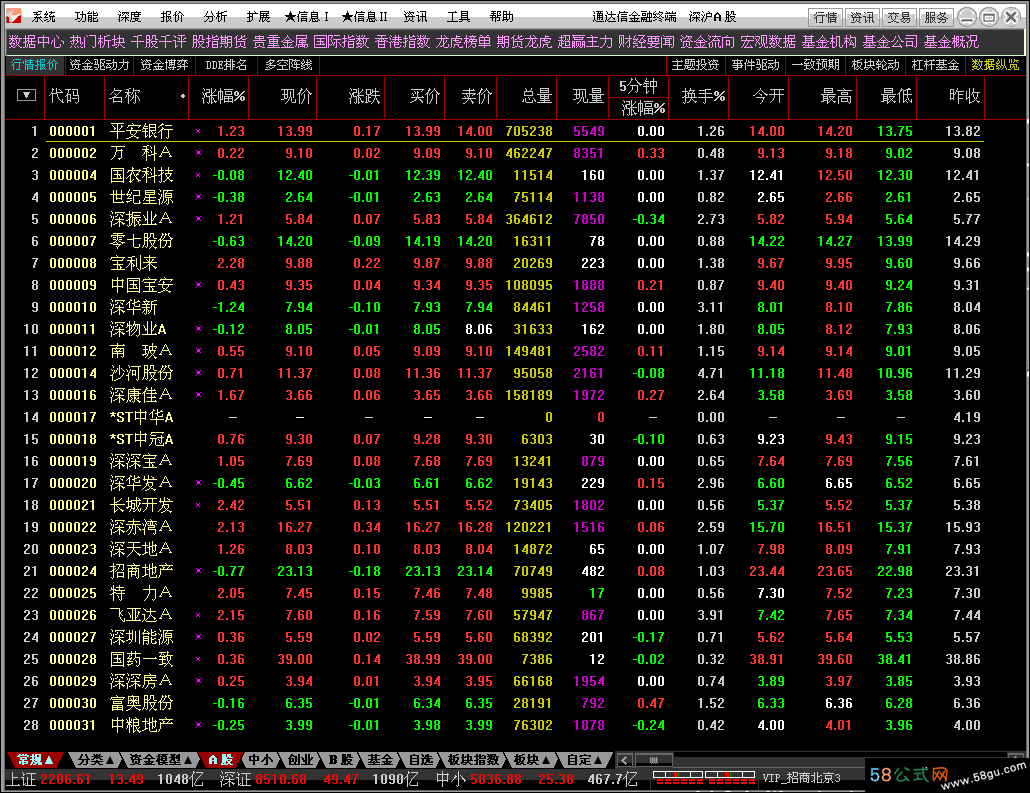This screenshot has width=1030, height=793.
Task: Open the 功能 menu
Action: point(86,16)
